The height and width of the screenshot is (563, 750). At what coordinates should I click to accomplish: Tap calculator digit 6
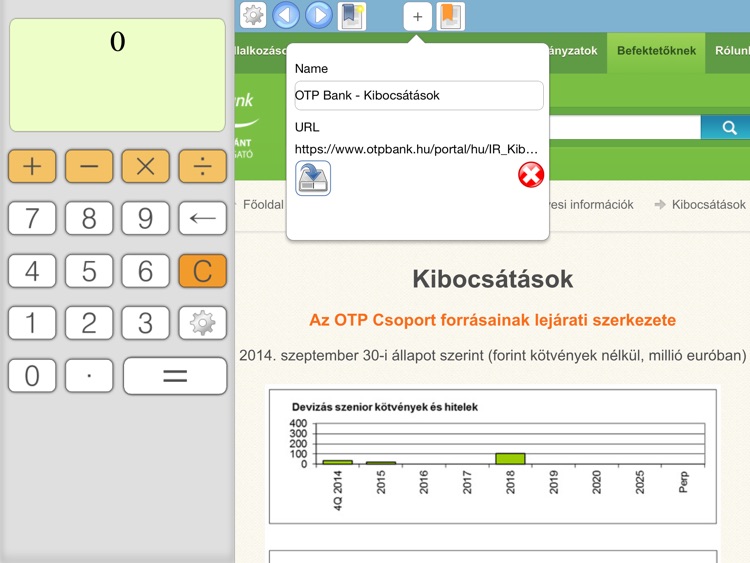tap(145, 271)
